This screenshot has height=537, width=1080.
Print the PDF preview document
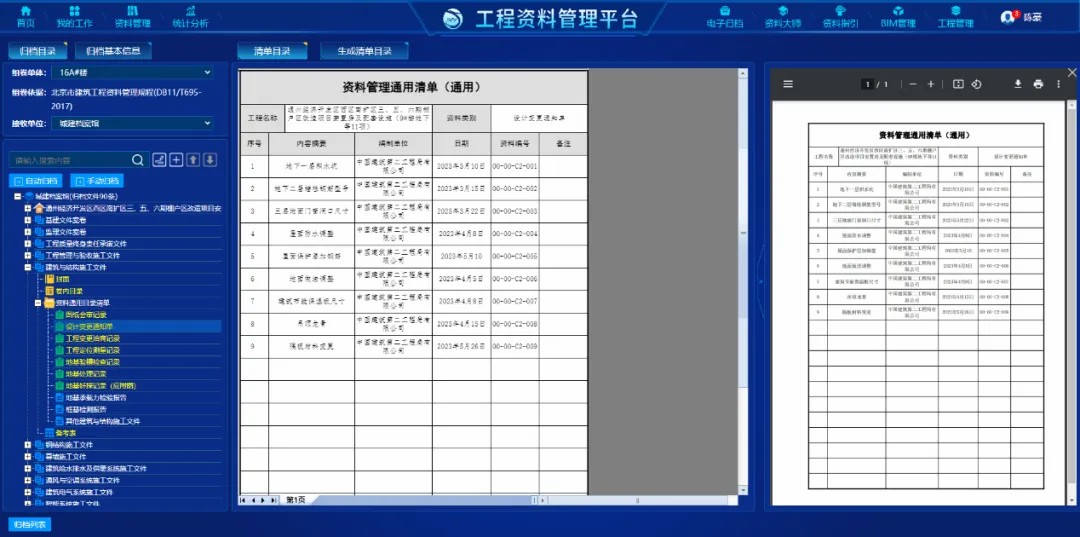(x=1038, y=84)
